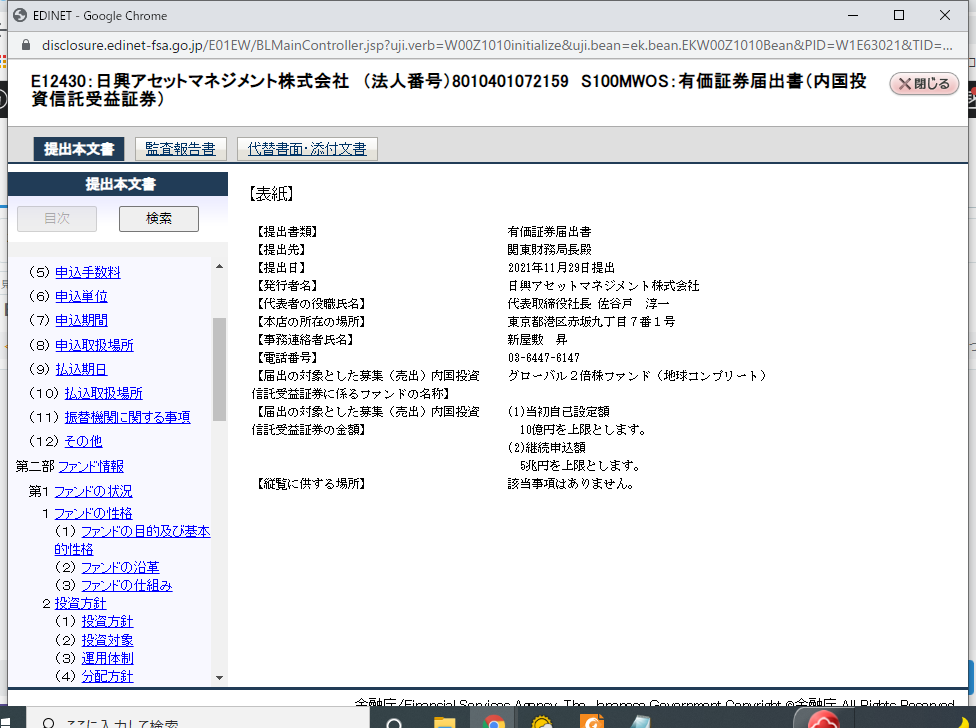Click the orange app icon in taskbar
This screenshot has width=976, height=728.
(591, 721)
